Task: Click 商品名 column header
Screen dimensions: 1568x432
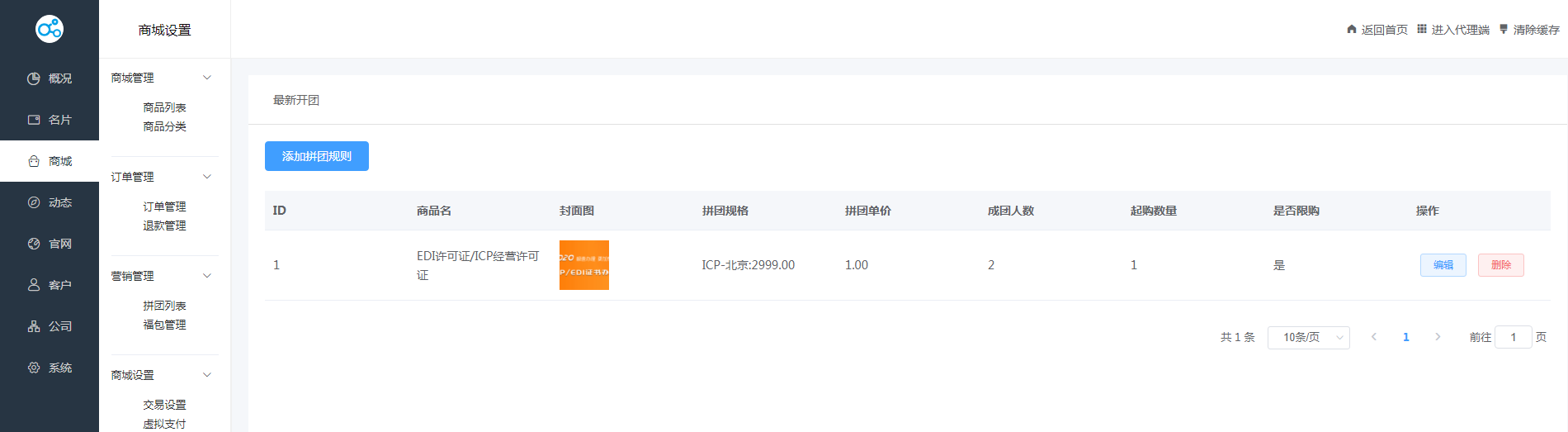Action: [434, 211]
